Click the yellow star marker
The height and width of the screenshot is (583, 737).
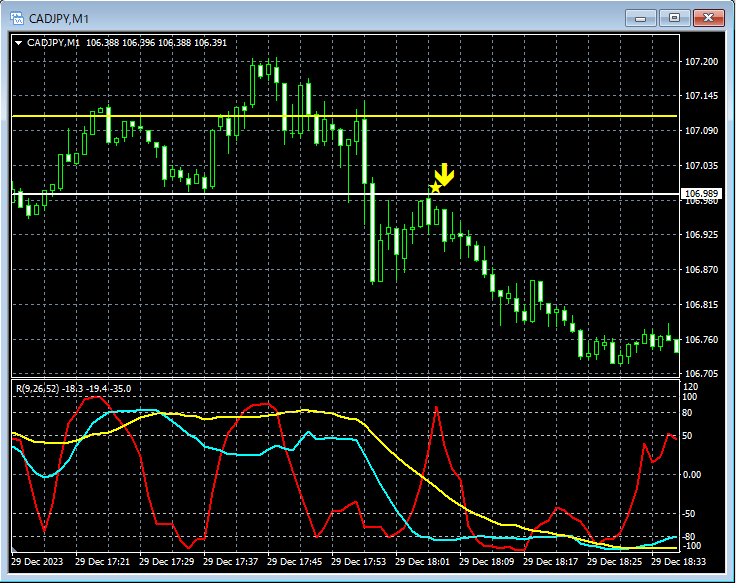[x=435, y=188]
